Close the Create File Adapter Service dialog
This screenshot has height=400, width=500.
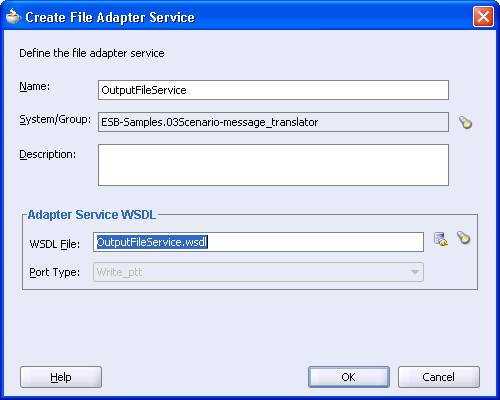483,16
